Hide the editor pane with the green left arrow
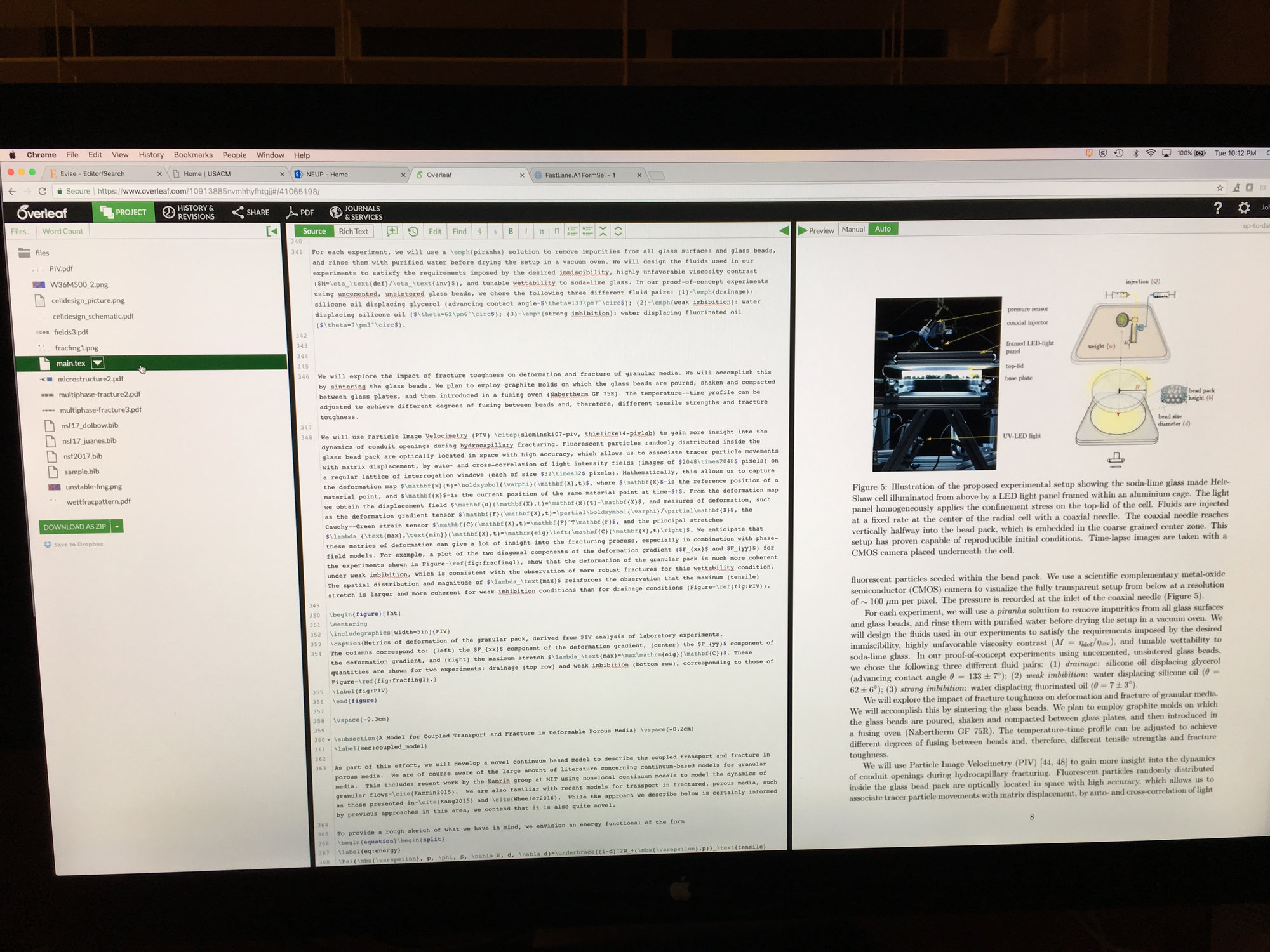The width and height of the screenshot is (1270, 952). [784, 230]
